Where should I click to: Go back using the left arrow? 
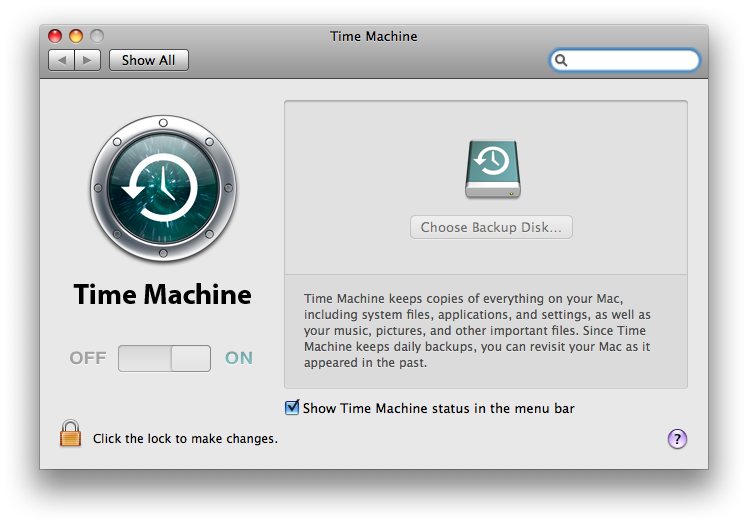point(62,60)
